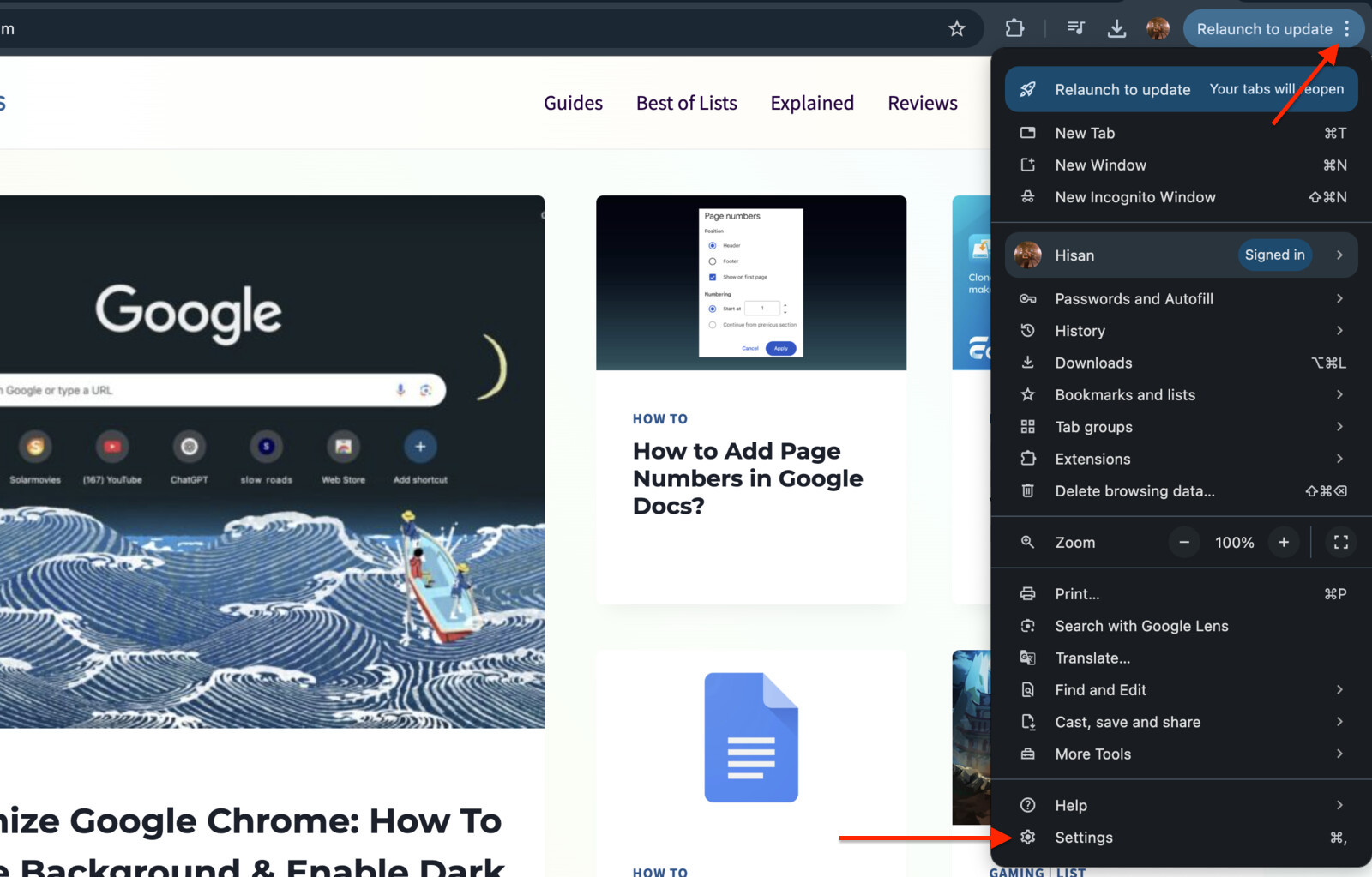Click the Downloads icon in the toolbar
Viewport: 1372px width, 877px height.
tap(1116, 28)
